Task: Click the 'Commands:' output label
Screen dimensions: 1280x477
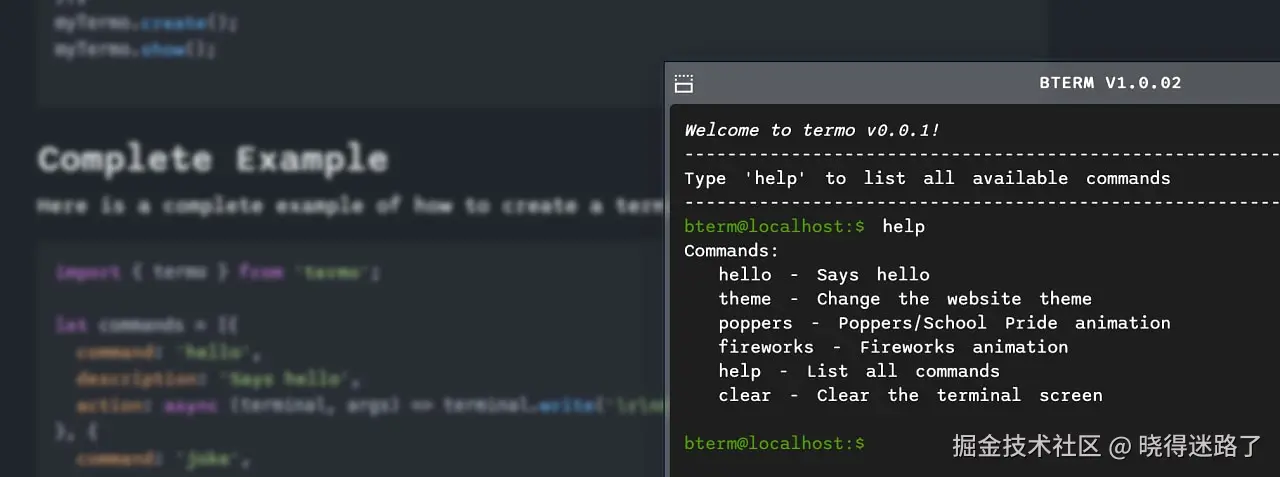Action: coord(731,250)
